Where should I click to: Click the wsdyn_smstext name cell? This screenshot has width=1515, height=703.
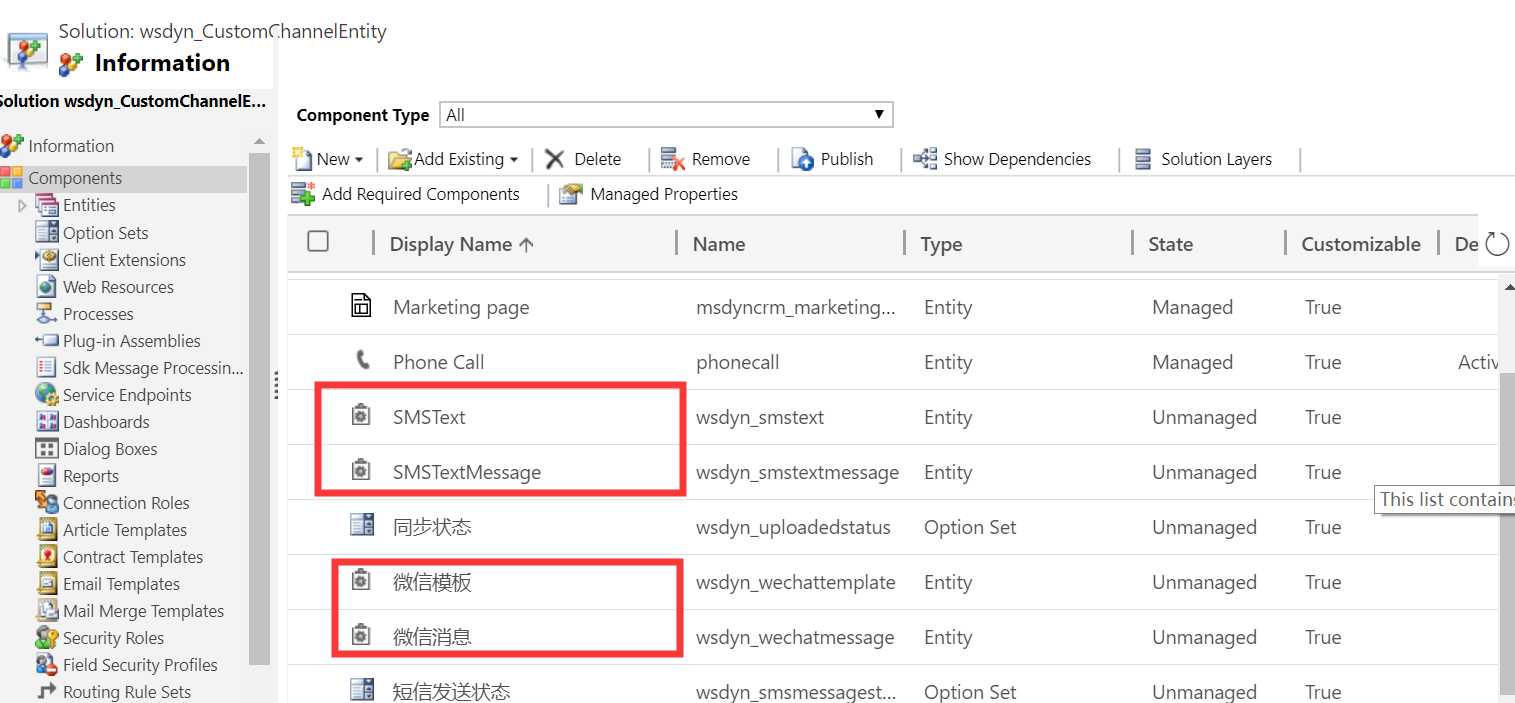click(760, 417)
